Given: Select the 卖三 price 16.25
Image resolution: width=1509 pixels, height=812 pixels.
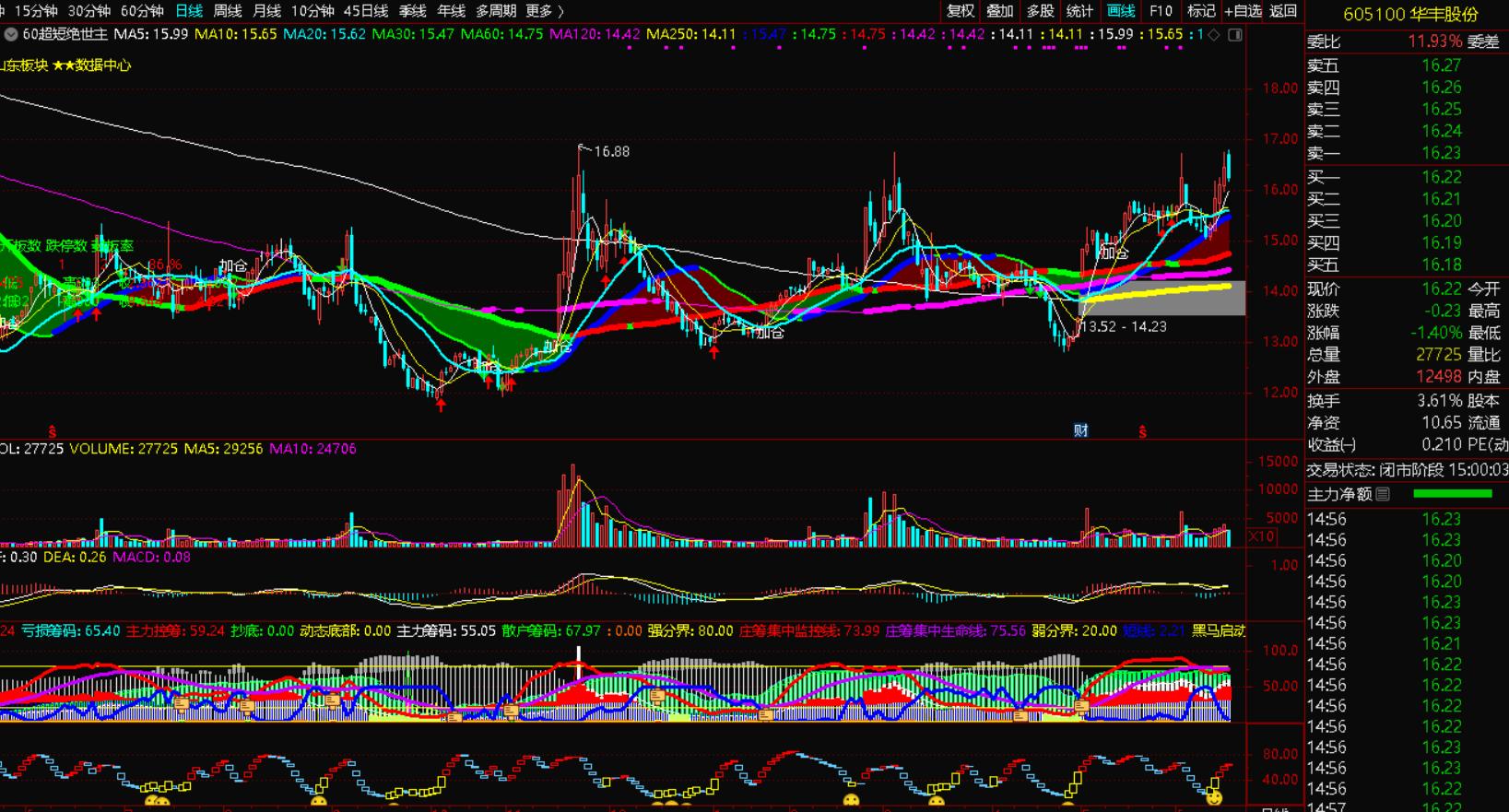Looking at the screenshot, I should pos(1441,110).
